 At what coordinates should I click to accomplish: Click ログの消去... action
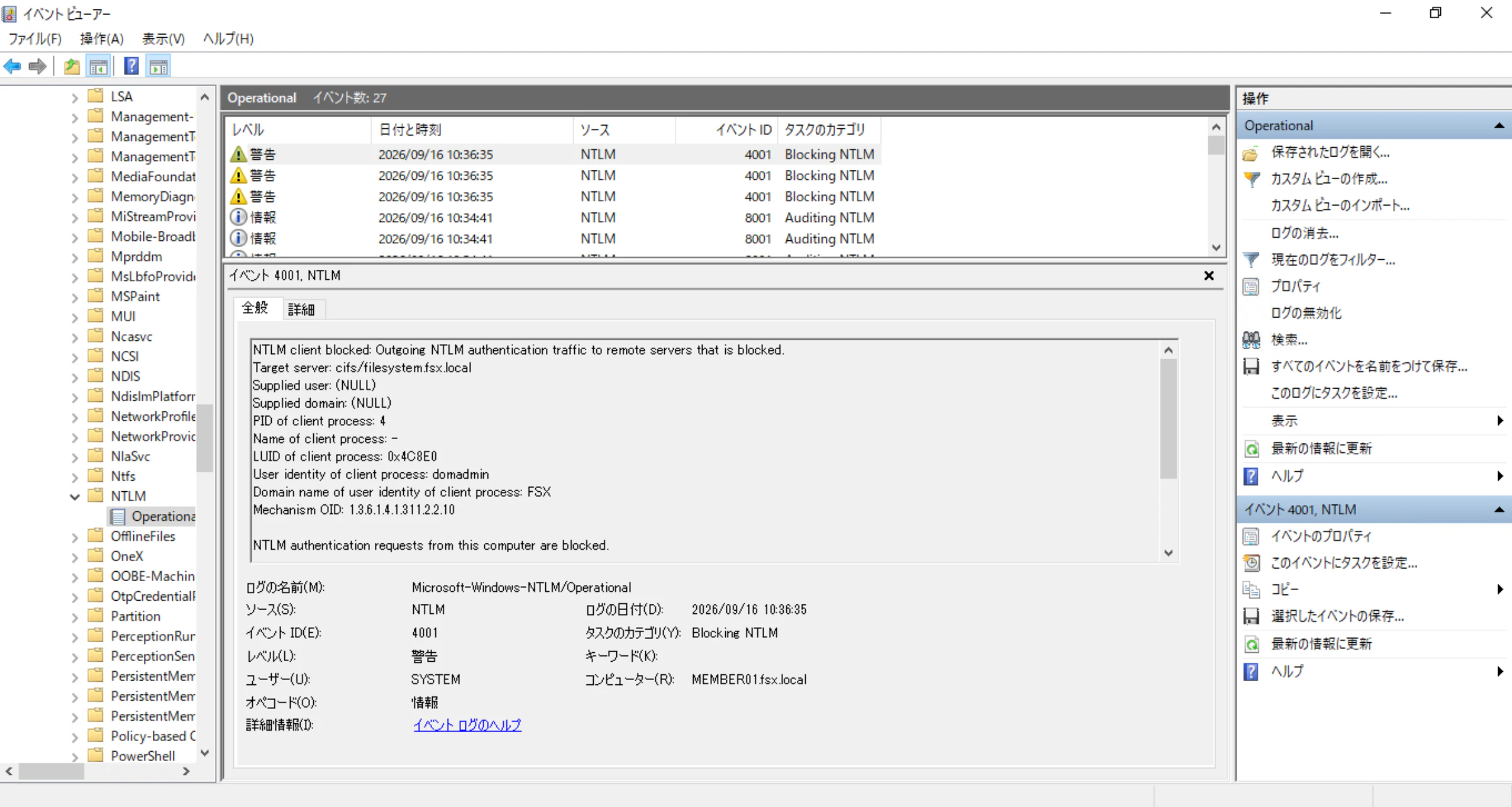[1305, 233]
